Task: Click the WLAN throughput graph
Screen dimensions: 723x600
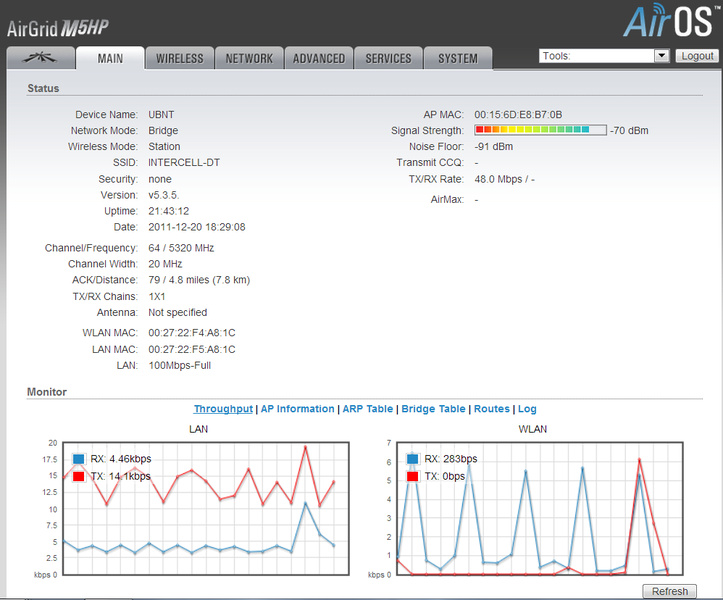Action: (539, 509)
